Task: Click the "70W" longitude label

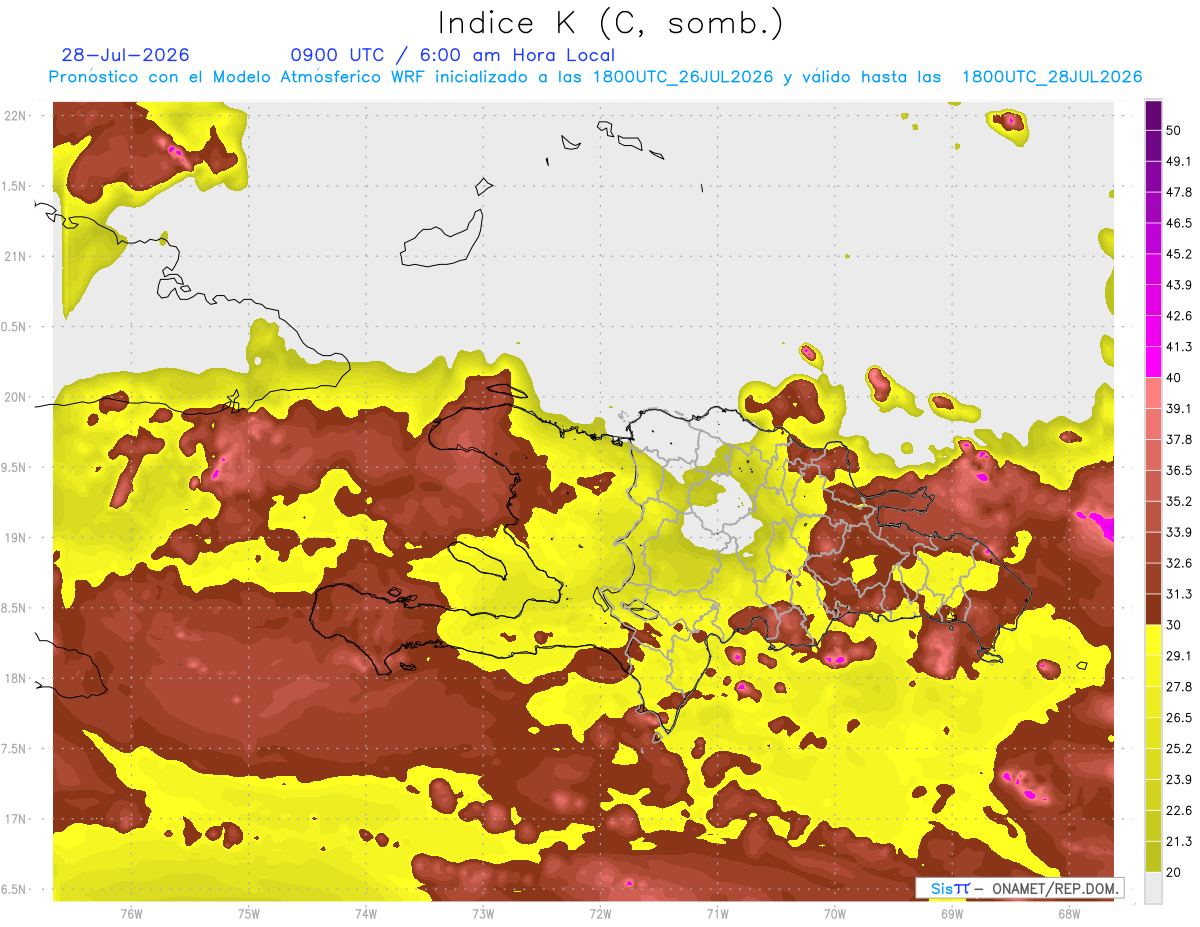Action: click(x=835, y=913)
